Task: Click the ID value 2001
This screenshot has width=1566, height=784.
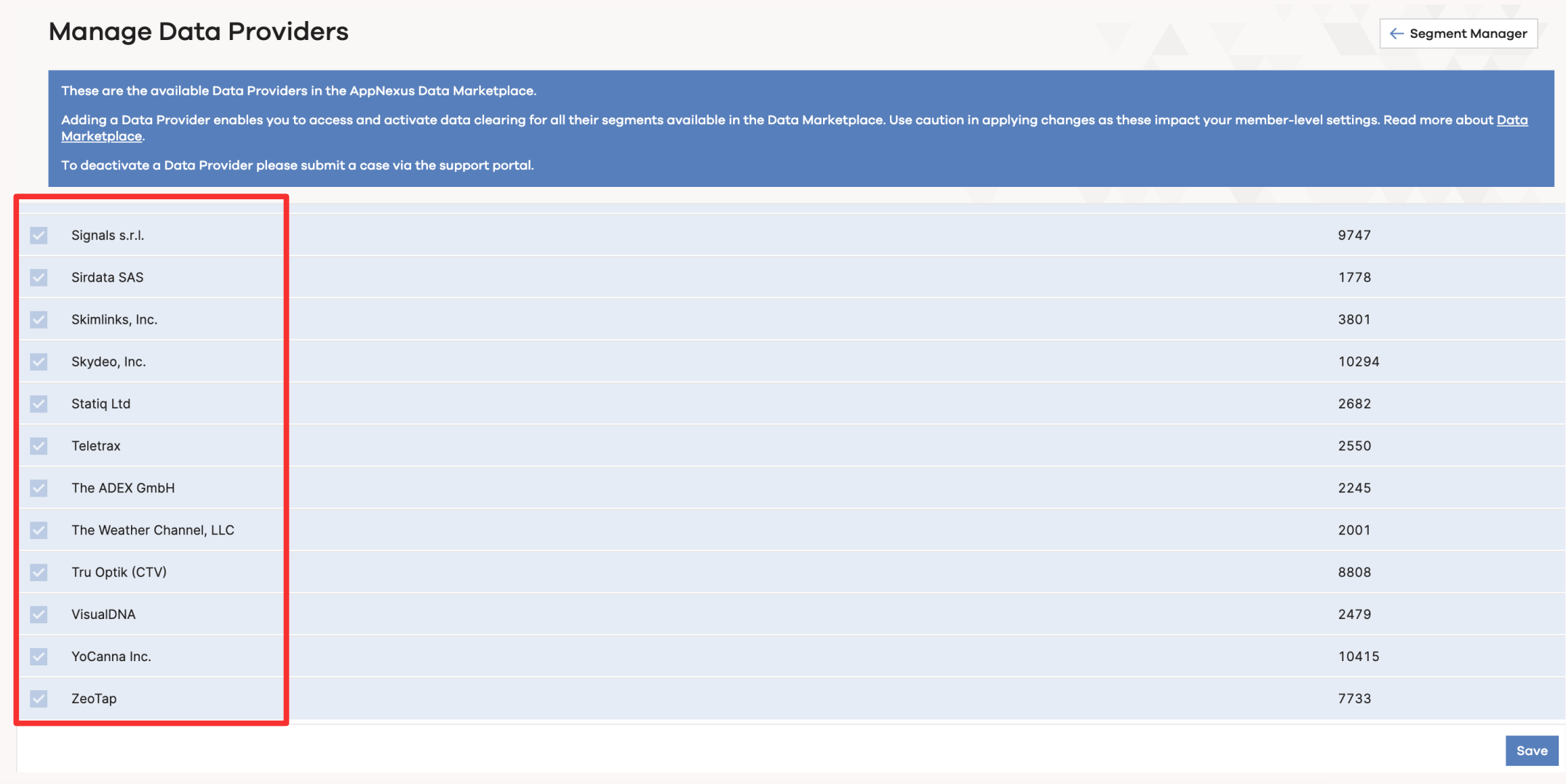Action: 1354,530
